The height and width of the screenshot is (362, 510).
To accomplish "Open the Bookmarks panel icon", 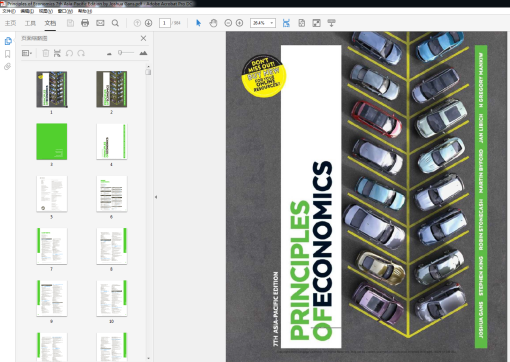I will [8, 54].
